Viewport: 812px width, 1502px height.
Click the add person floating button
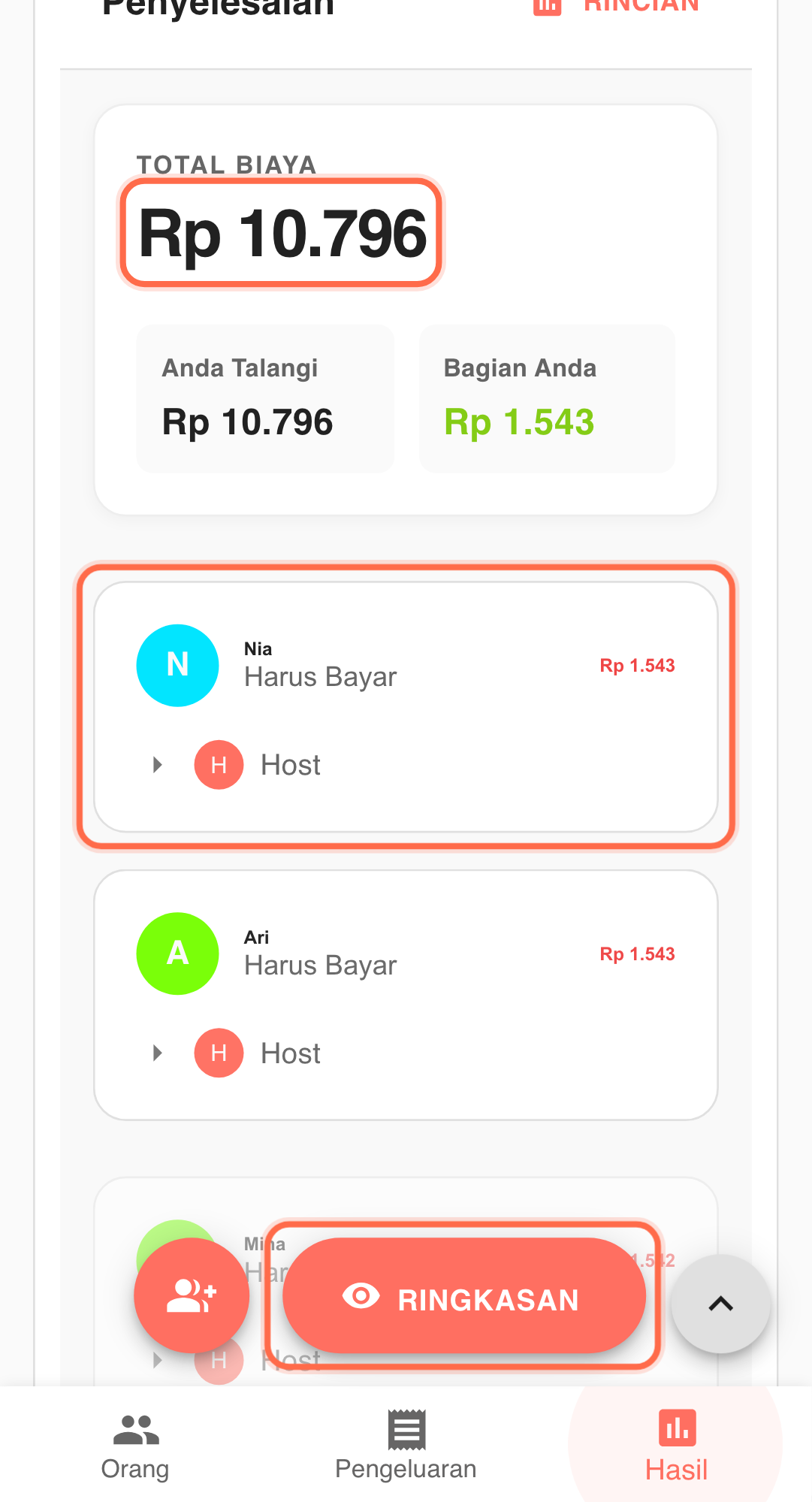click(191, 1295)
